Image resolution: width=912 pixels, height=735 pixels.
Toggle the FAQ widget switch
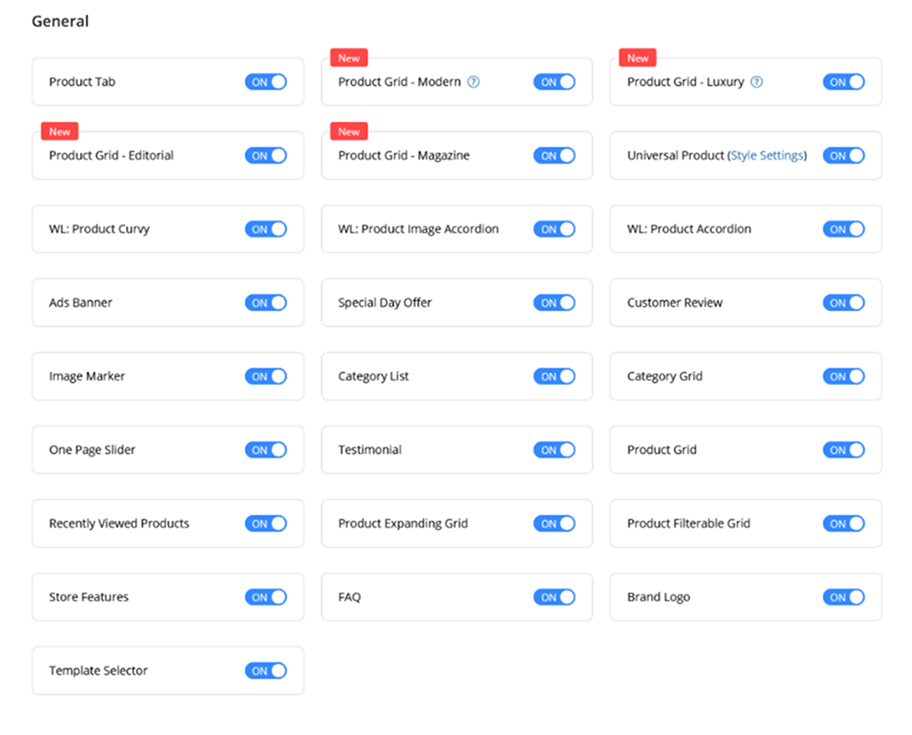(555, 597)
